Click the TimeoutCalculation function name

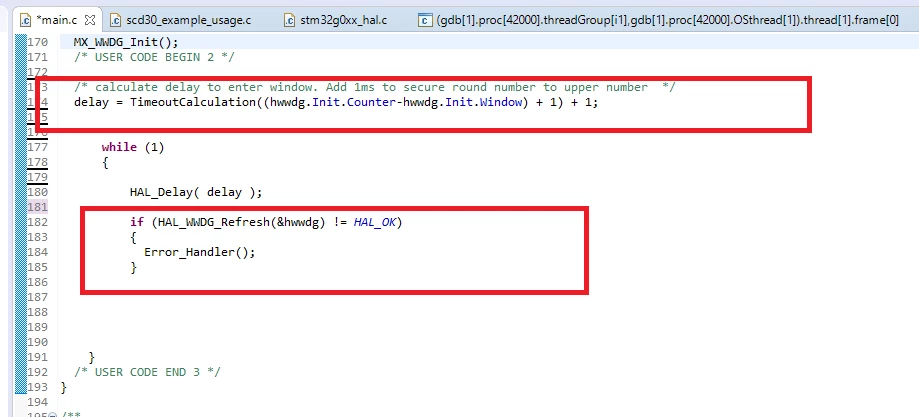[193, 102]
